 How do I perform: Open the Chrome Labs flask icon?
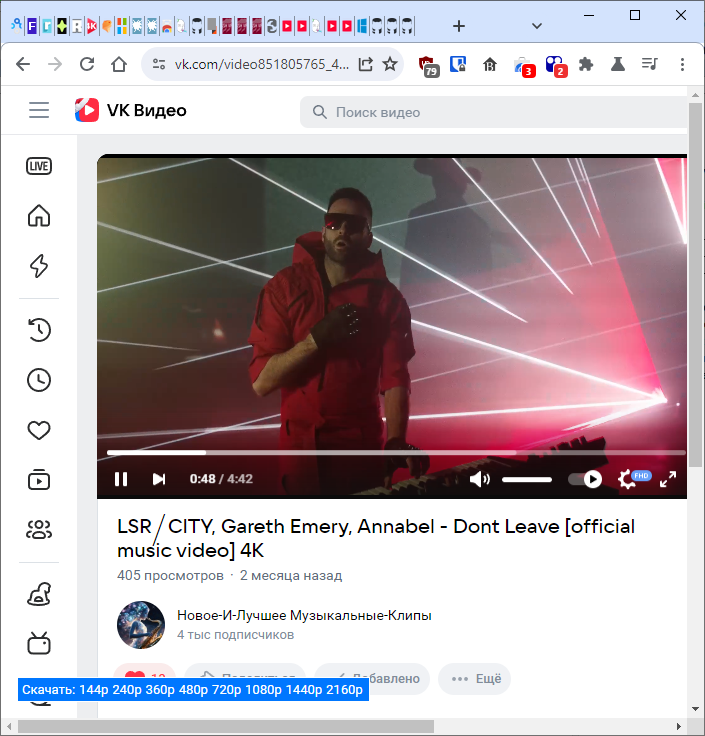coord(618,64)
